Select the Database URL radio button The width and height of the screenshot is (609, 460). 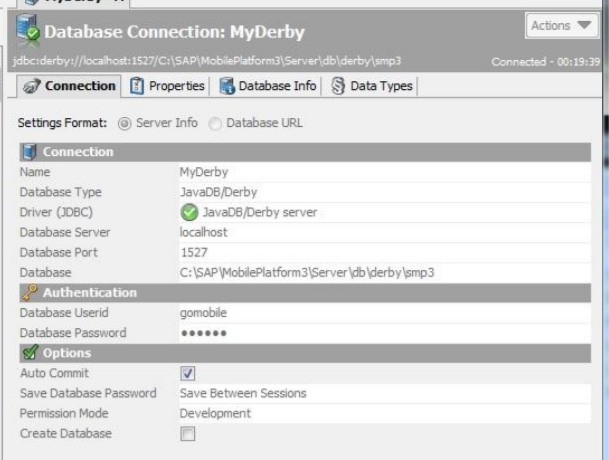point(215,124)
